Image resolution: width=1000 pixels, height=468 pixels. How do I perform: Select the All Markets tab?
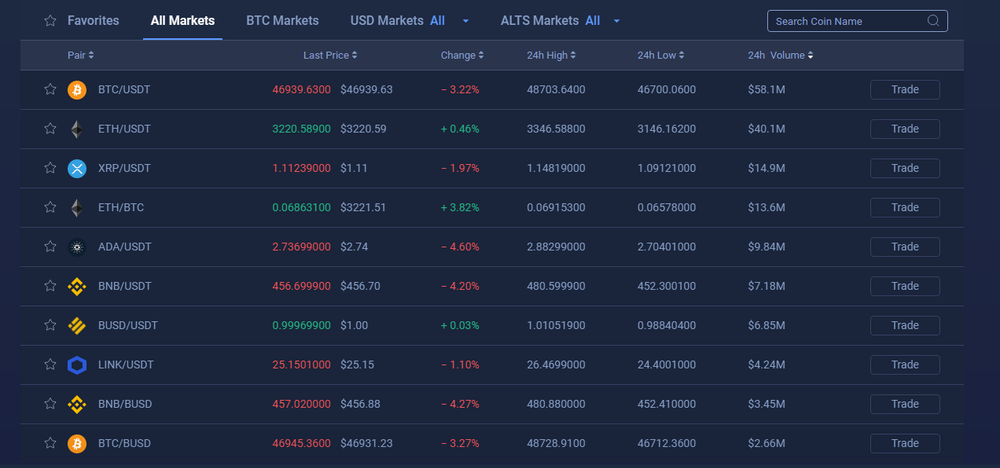coord(182,20)
